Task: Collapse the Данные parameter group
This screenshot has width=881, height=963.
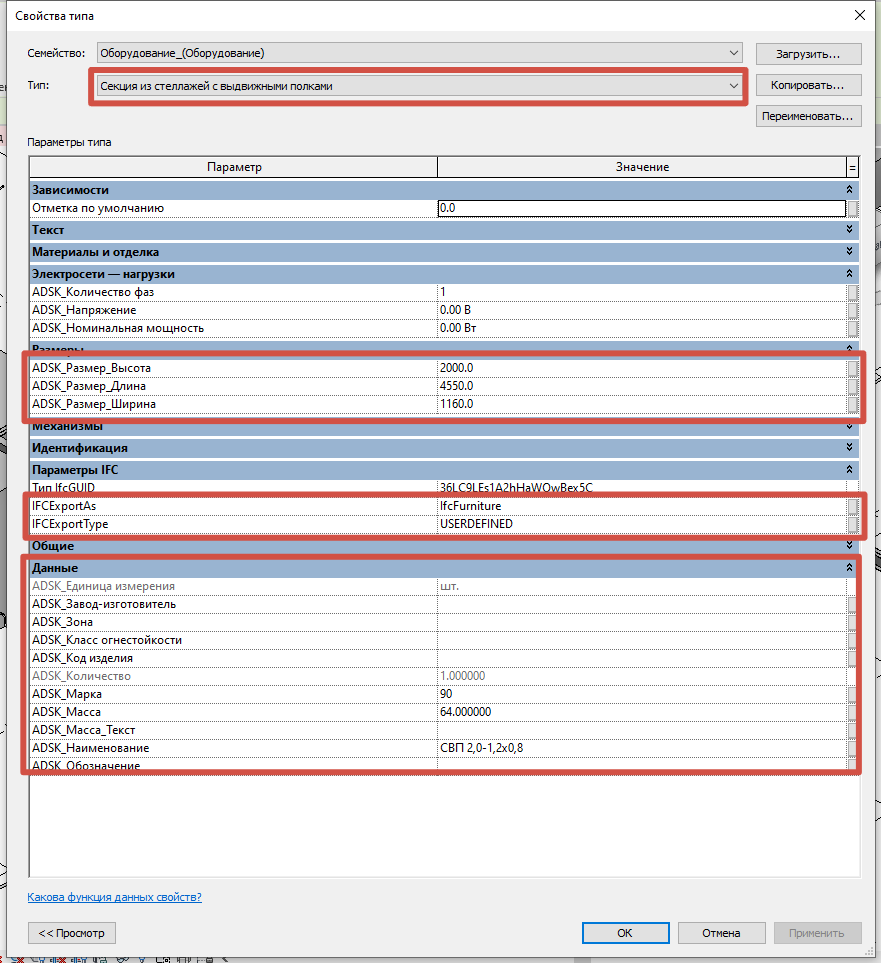Action: point(850,568)
